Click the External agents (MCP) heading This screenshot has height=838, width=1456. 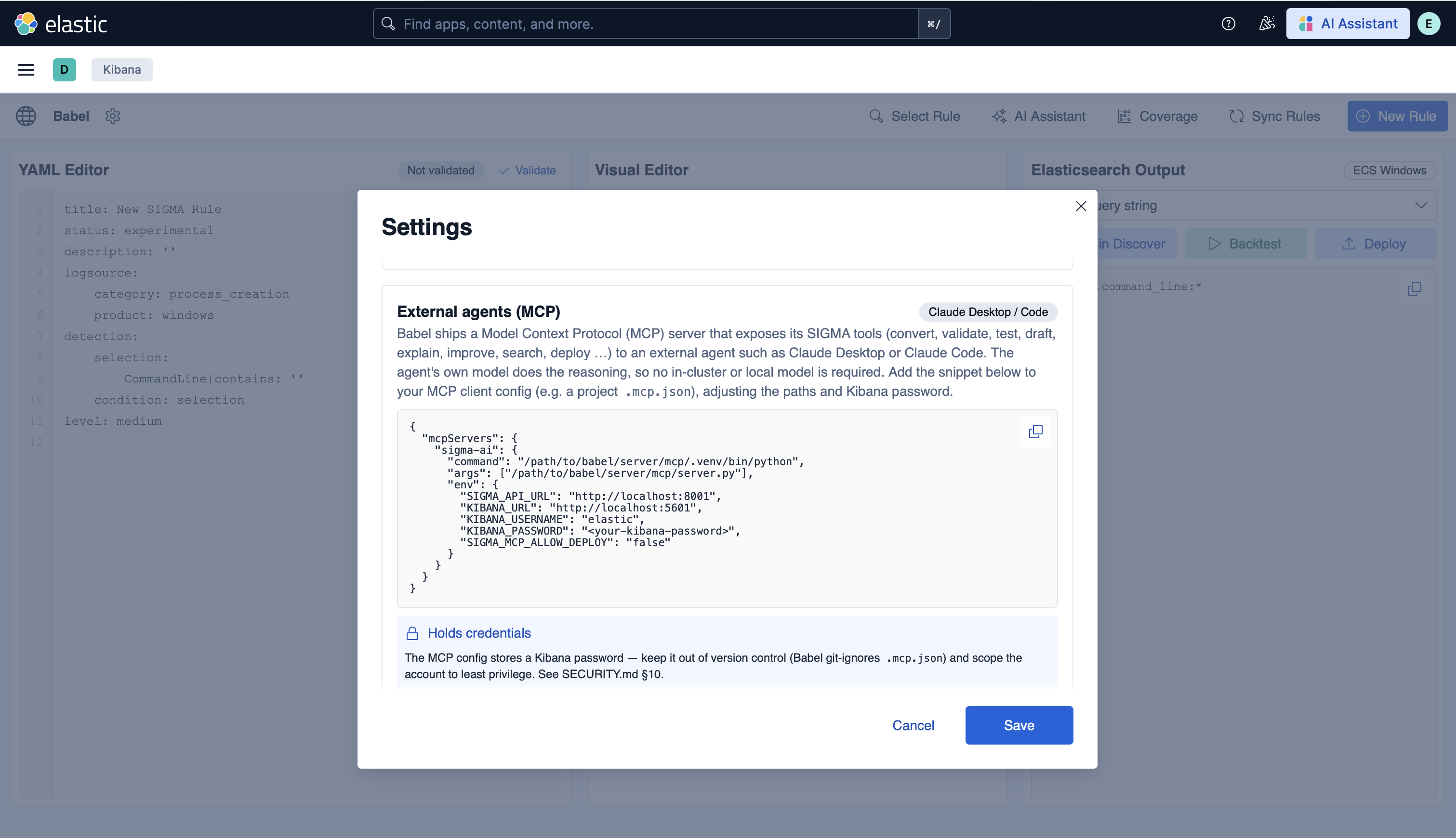[x=478, y=312]
